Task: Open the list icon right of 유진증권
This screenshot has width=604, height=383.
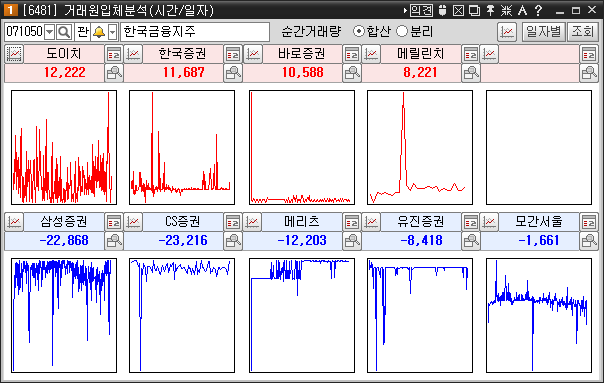Action: [471, 222]
